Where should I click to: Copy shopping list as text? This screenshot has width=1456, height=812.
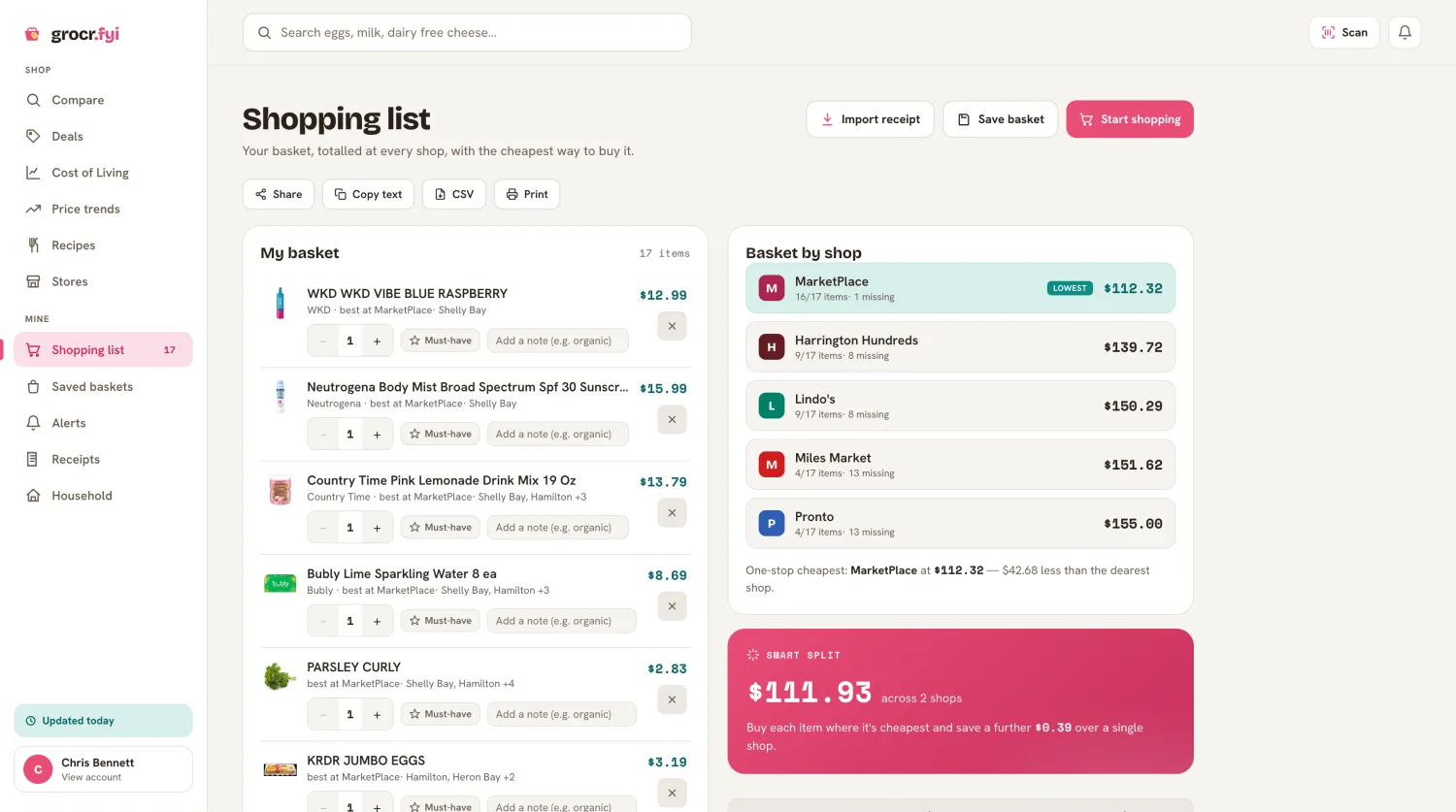368,194
